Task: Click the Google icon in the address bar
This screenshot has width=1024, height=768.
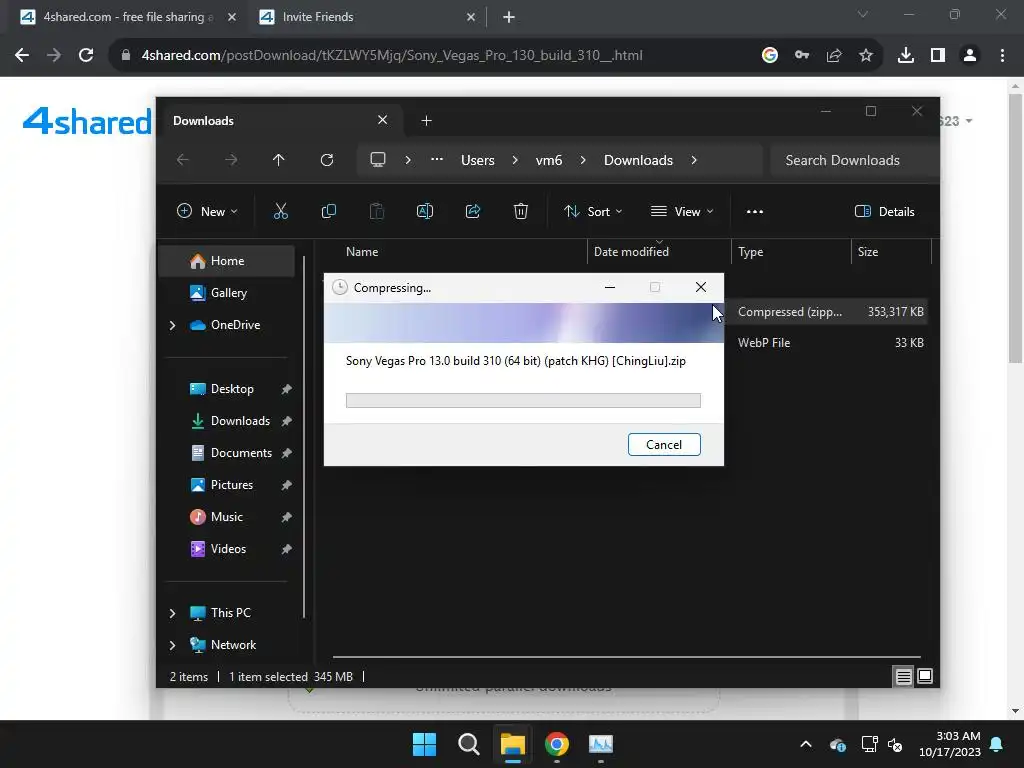Action: point(770,56)
